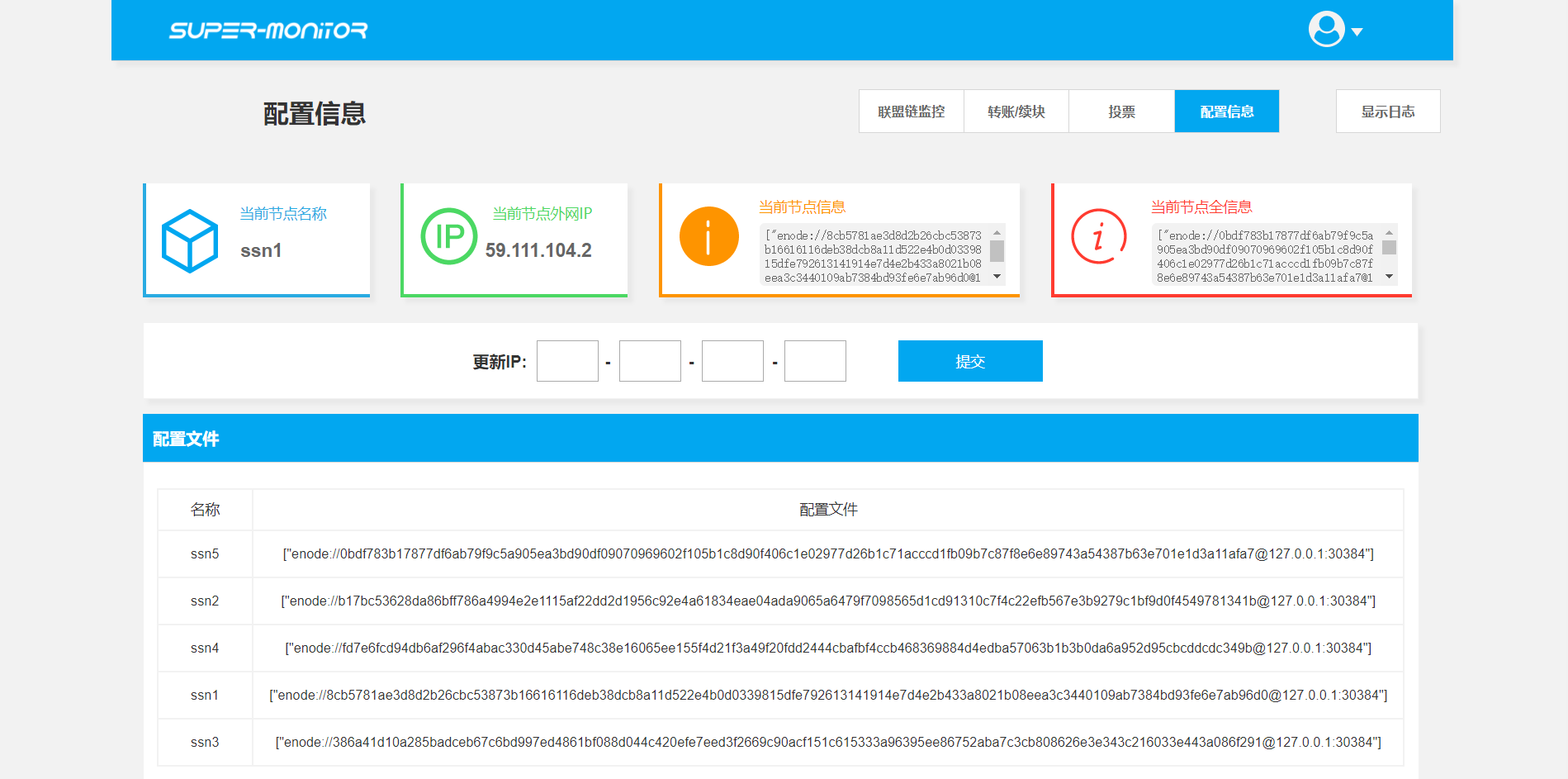
Task: Click the ssn1 enode config row
Action: coord(827,696)
